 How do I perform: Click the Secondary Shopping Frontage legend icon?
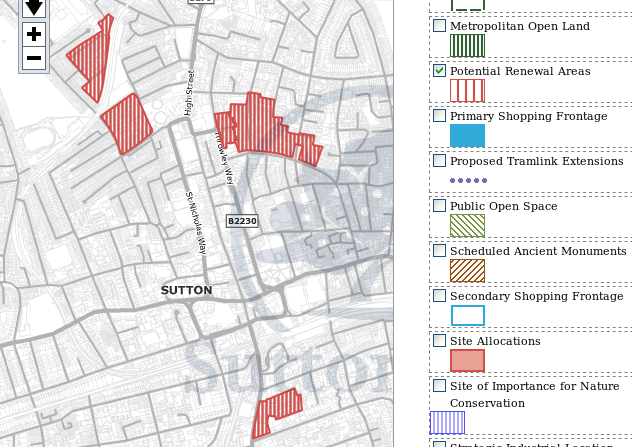pos(467,316)
